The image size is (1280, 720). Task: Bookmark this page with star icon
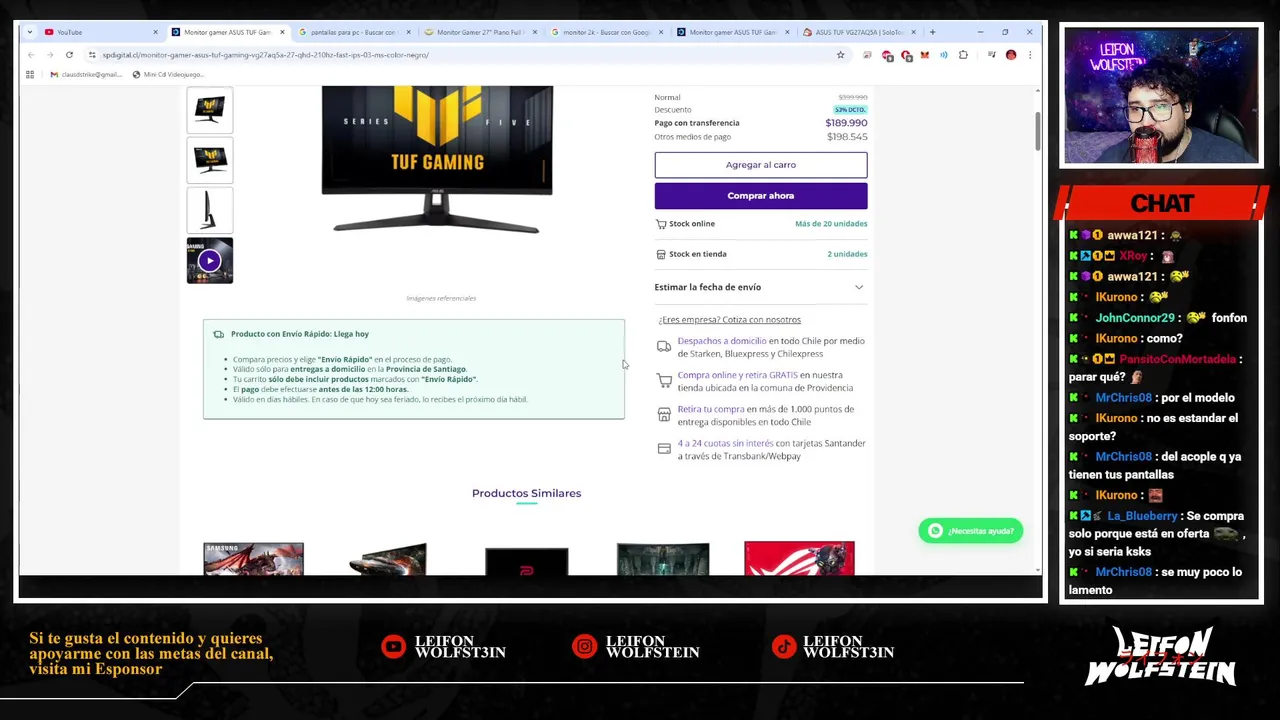pos(840,55)
